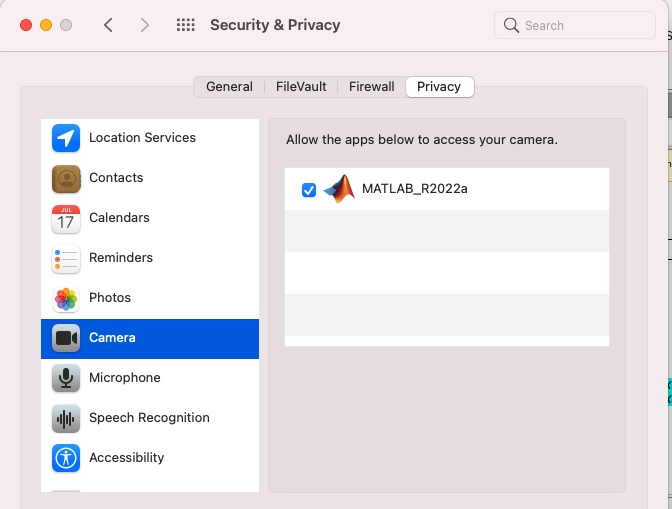
Task: Select the Camera row in sidebar
Action: 150,338
